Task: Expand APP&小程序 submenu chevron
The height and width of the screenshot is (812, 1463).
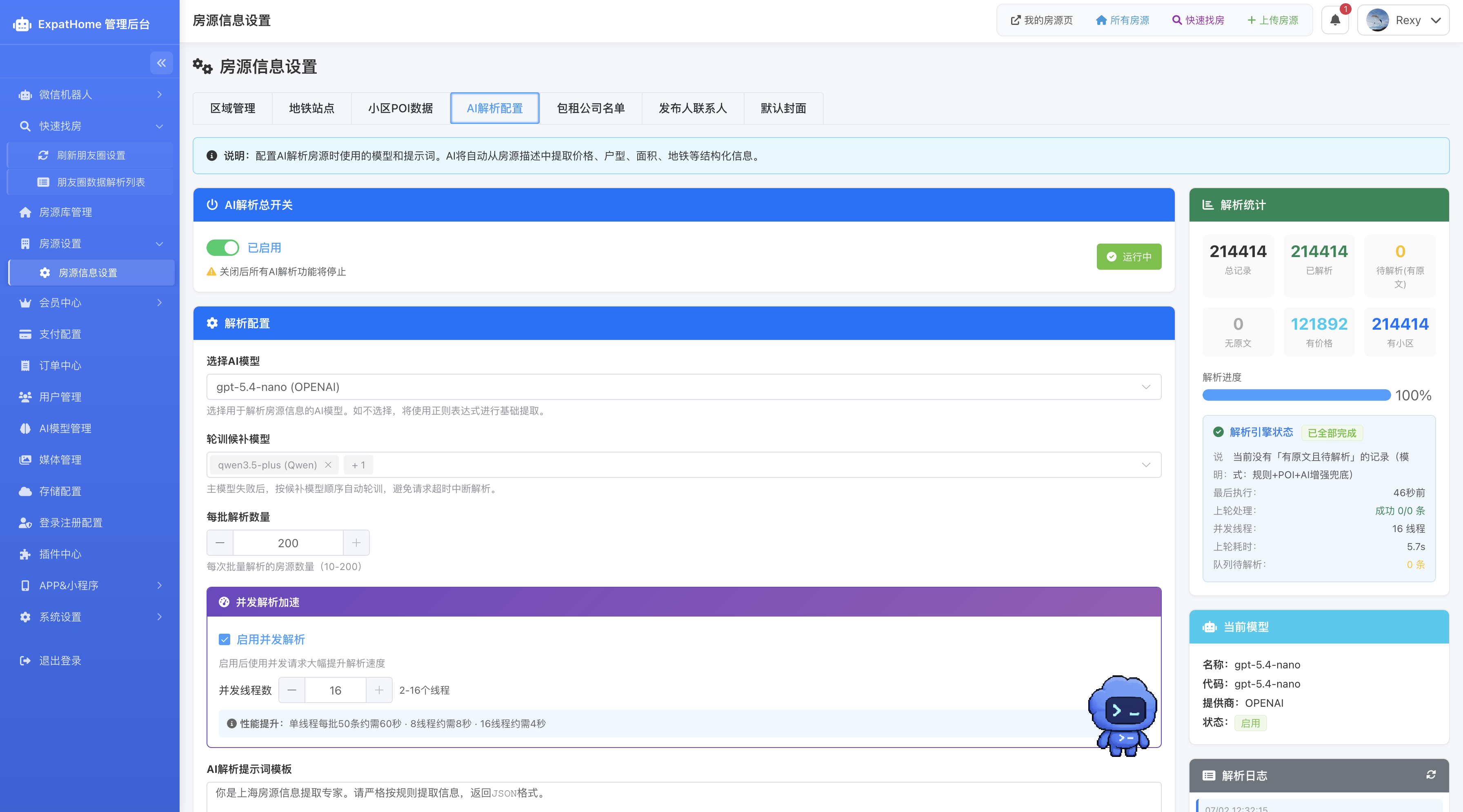Action: tap(160, 586)
